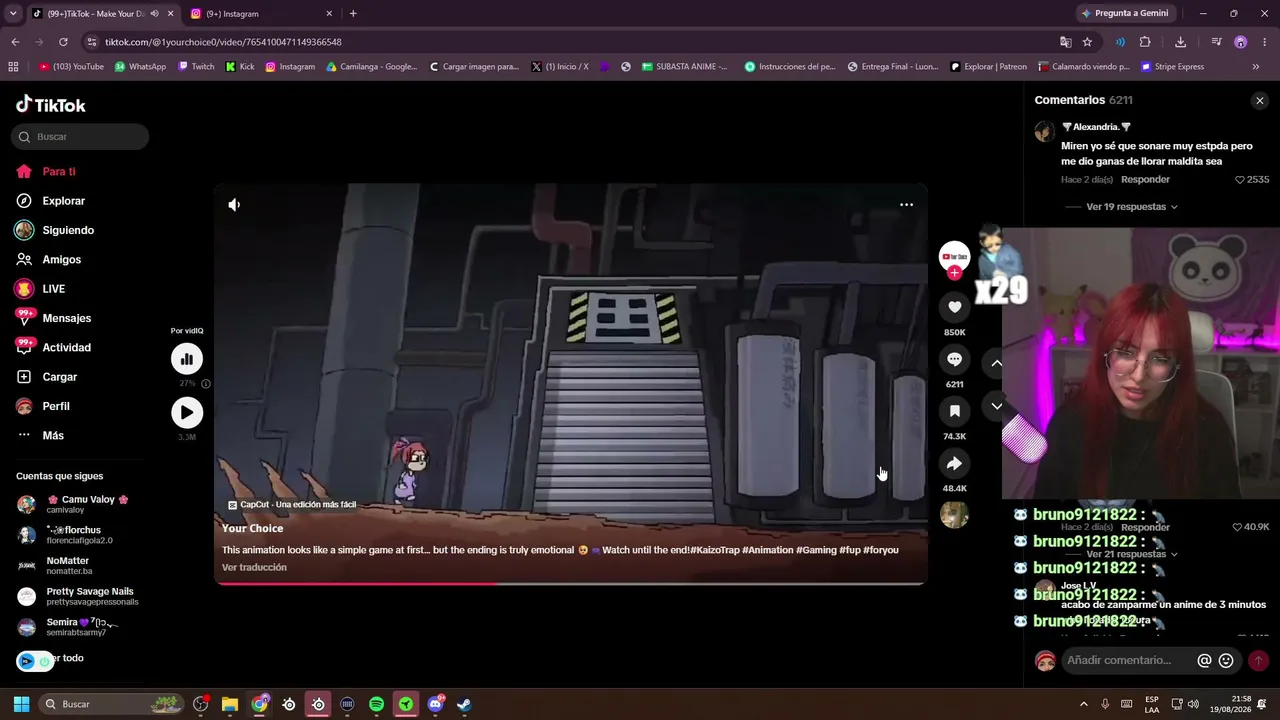Send comment with the red arrow button
This screenshot has width=1280, height=720.
click(x=1258, y=660)
